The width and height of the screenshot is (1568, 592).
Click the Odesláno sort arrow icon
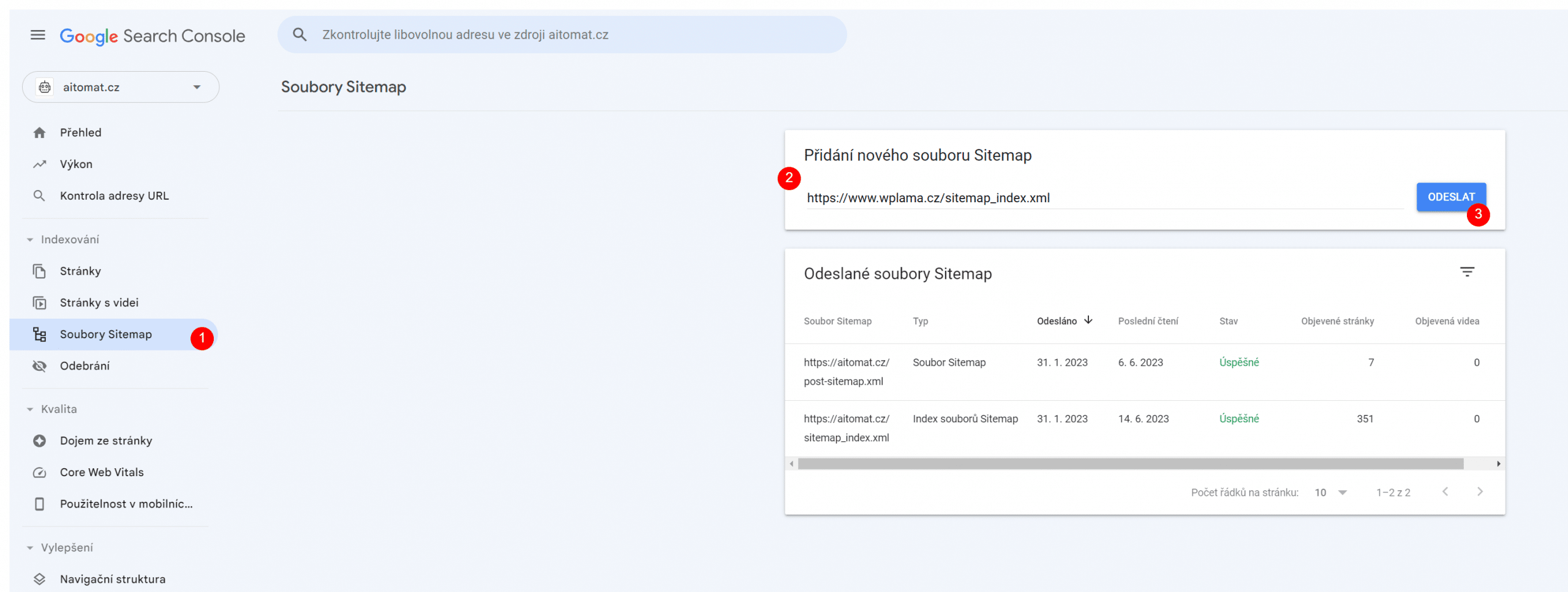1088,320
